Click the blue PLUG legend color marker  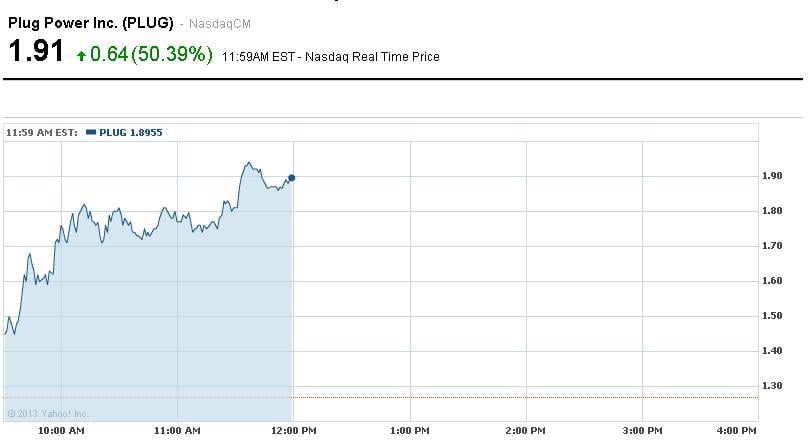pyautogui.click(x=91, y=131)
